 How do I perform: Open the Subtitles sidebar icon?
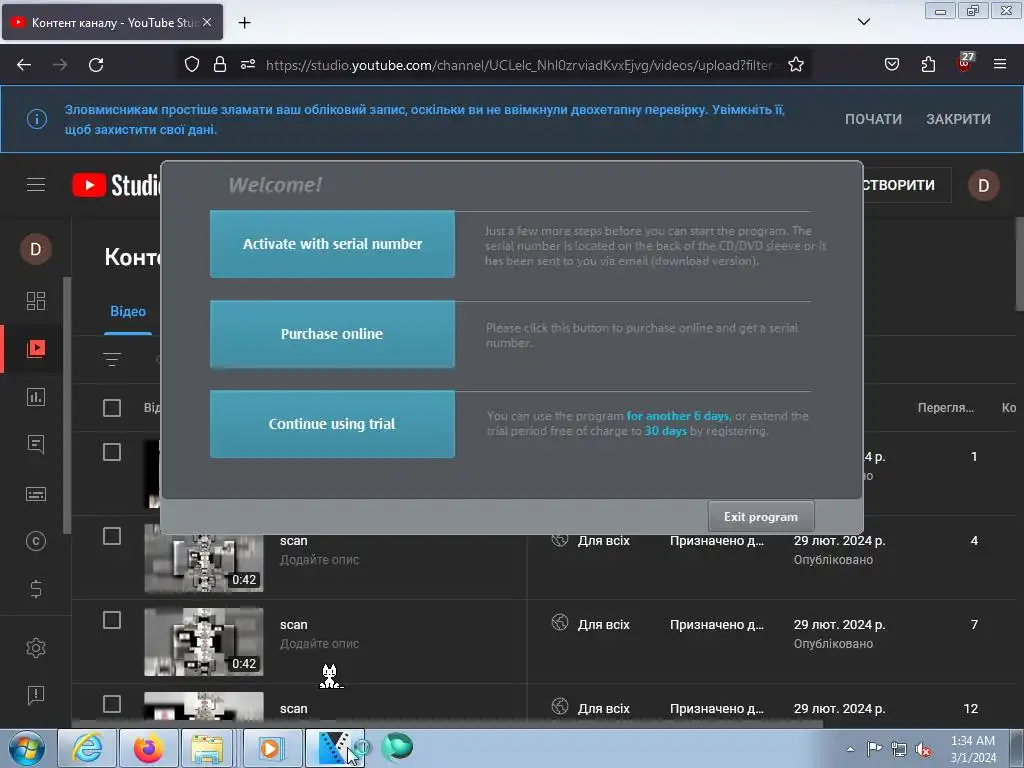pyautogui.click(x=36, y=494)
